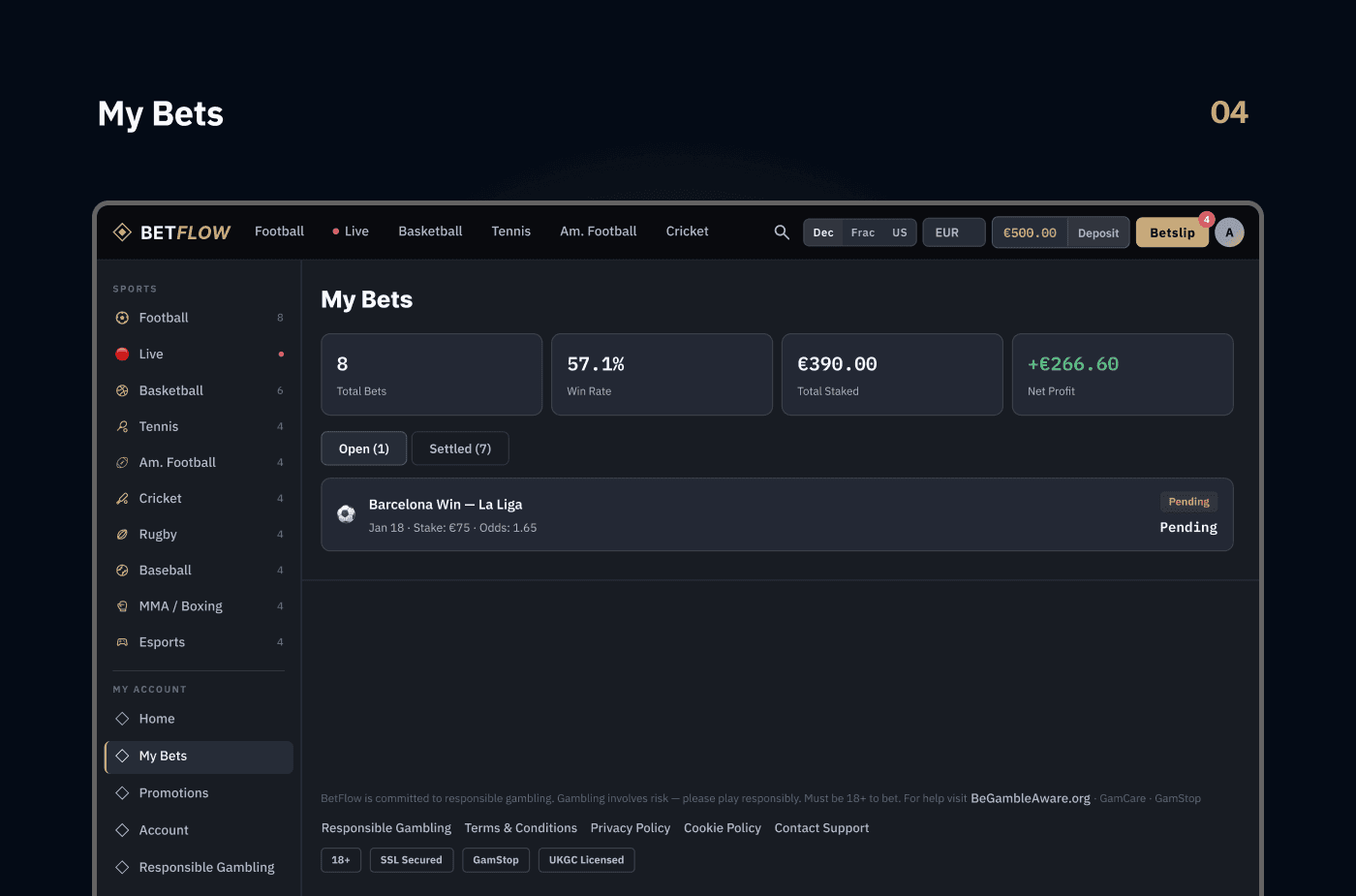Open the user avatar profile icon
The width and height of the screenshot is (1356, 896).
click(x=1229, y=232)
